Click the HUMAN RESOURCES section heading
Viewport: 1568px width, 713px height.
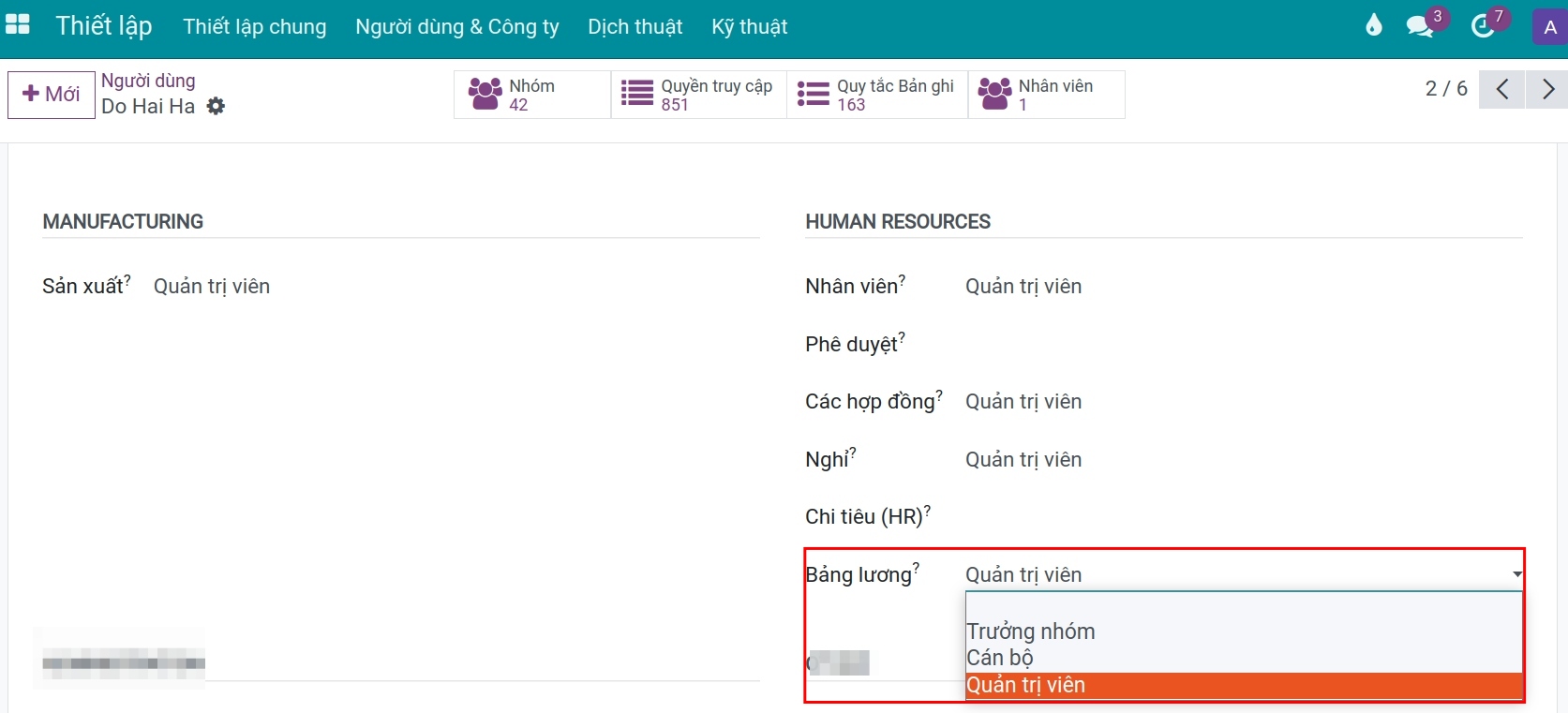point(898,222)
